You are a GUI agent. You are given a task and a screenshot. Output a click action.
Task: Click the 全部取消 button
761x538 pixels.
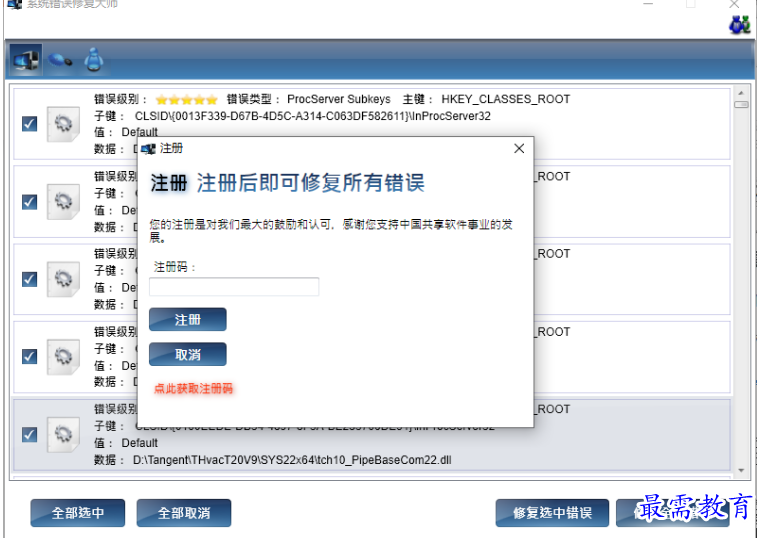(184, 513)
